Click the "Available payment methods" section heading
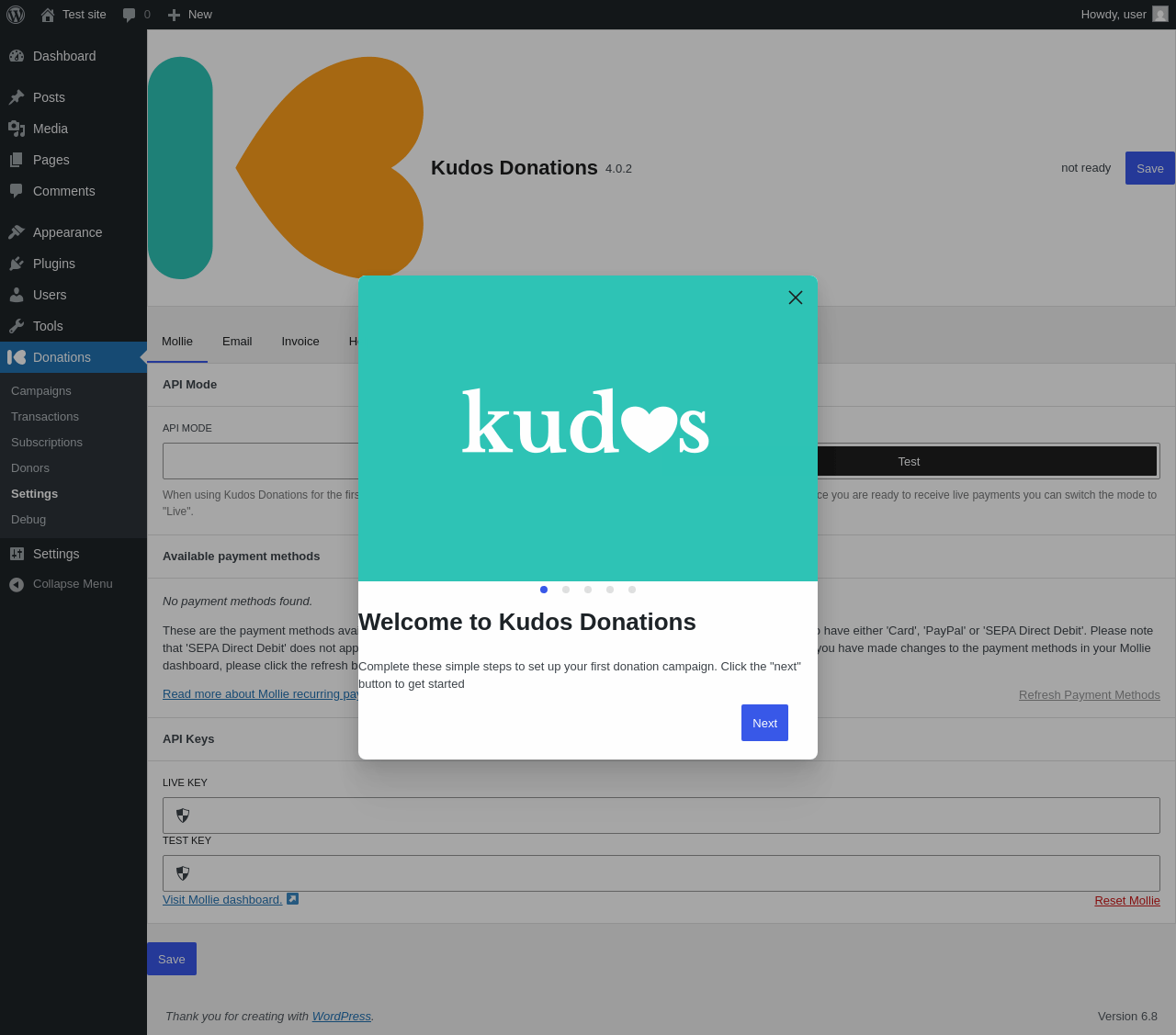Image resolution: width=1176 pixels, height=1035 pixels. tap(242, 557)
